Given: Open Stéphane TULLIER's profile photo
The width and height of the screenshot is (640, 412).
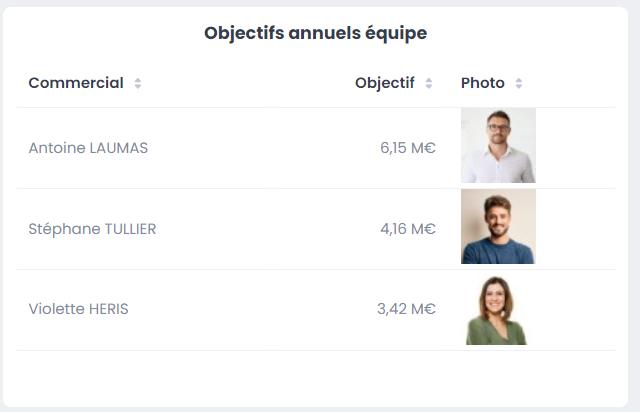Looking at the screenshot, I should tap(498, 227).
